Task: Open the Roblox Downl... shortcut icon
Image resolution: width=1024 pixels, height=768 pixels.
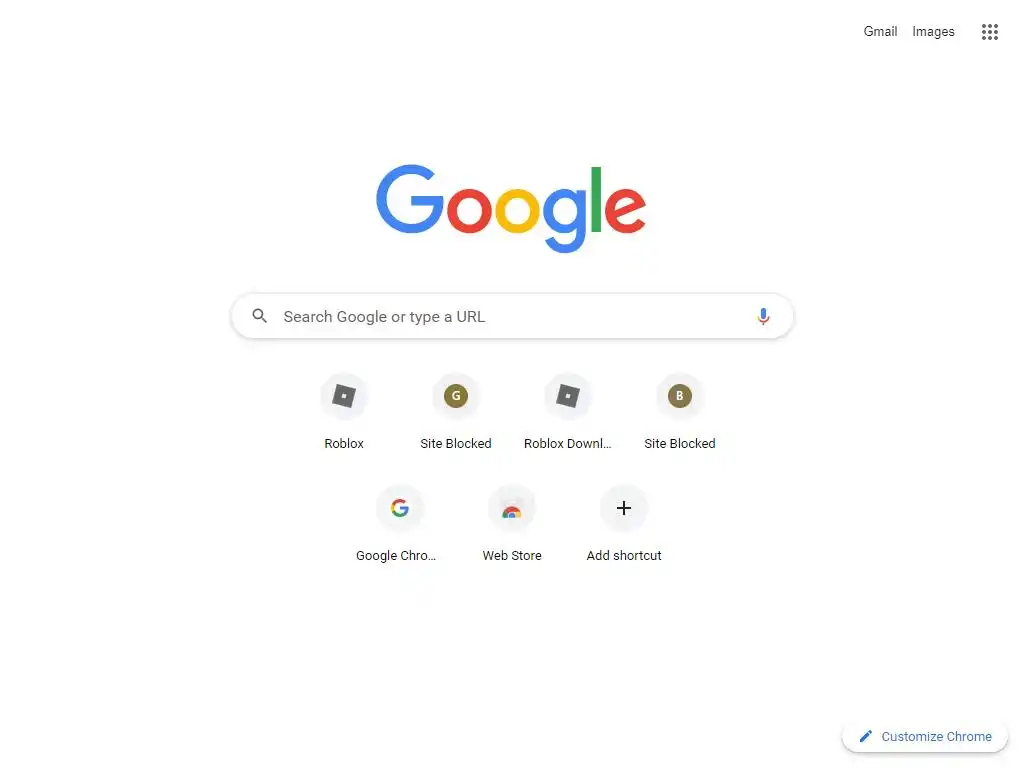Action: tap(568, 396)
